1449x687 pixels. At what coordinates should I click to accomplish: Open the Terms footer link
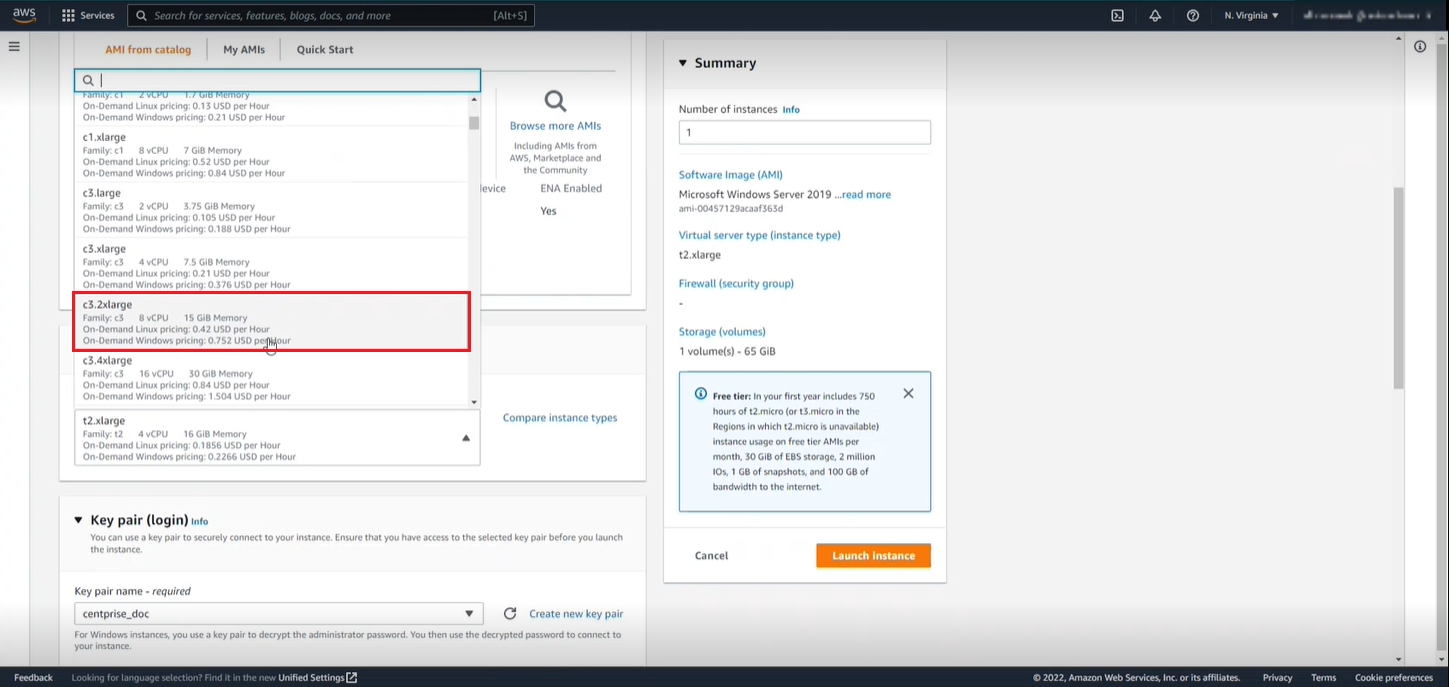(1323, 677)
